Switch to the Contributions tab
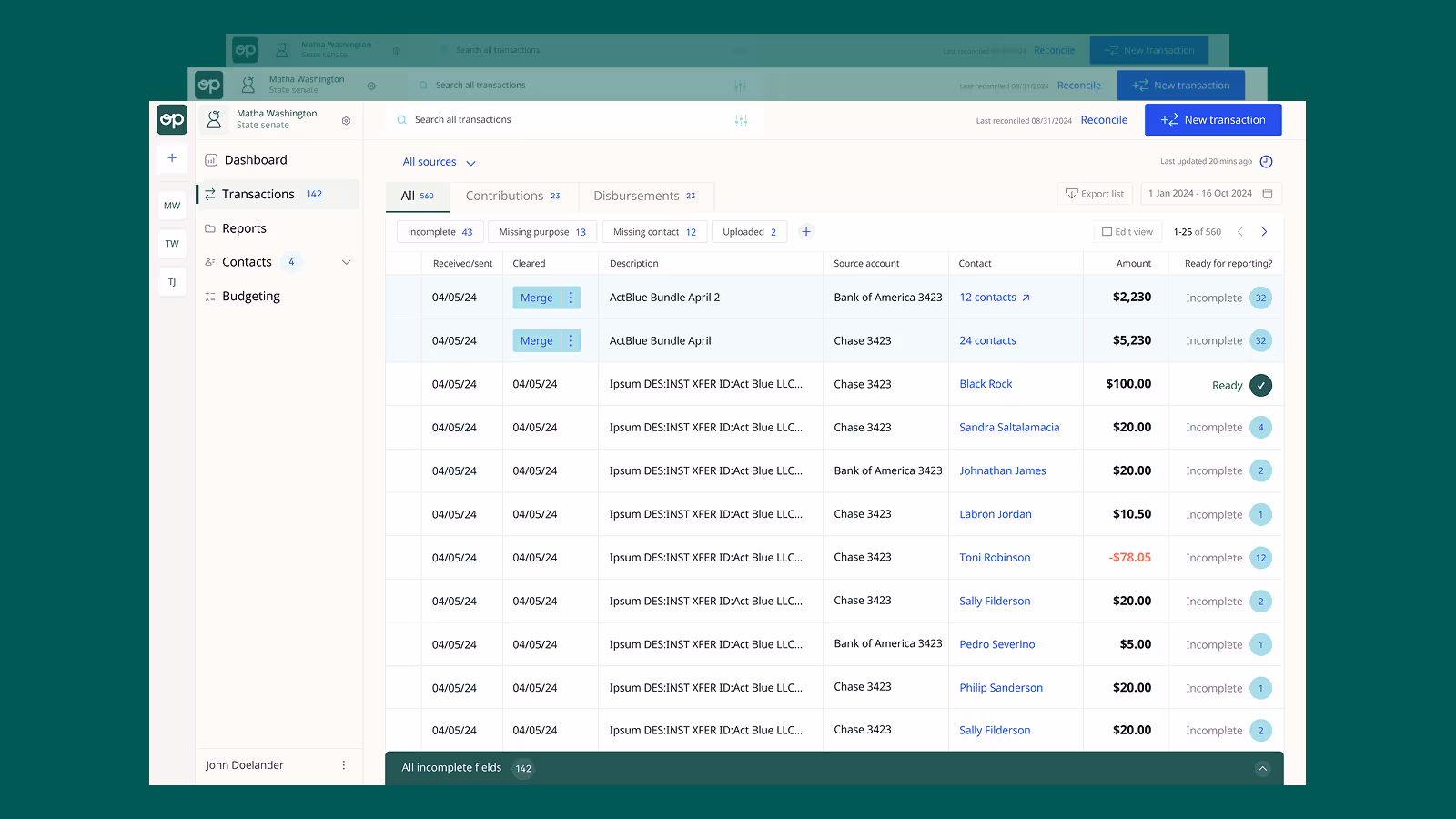 coord(512,196)
